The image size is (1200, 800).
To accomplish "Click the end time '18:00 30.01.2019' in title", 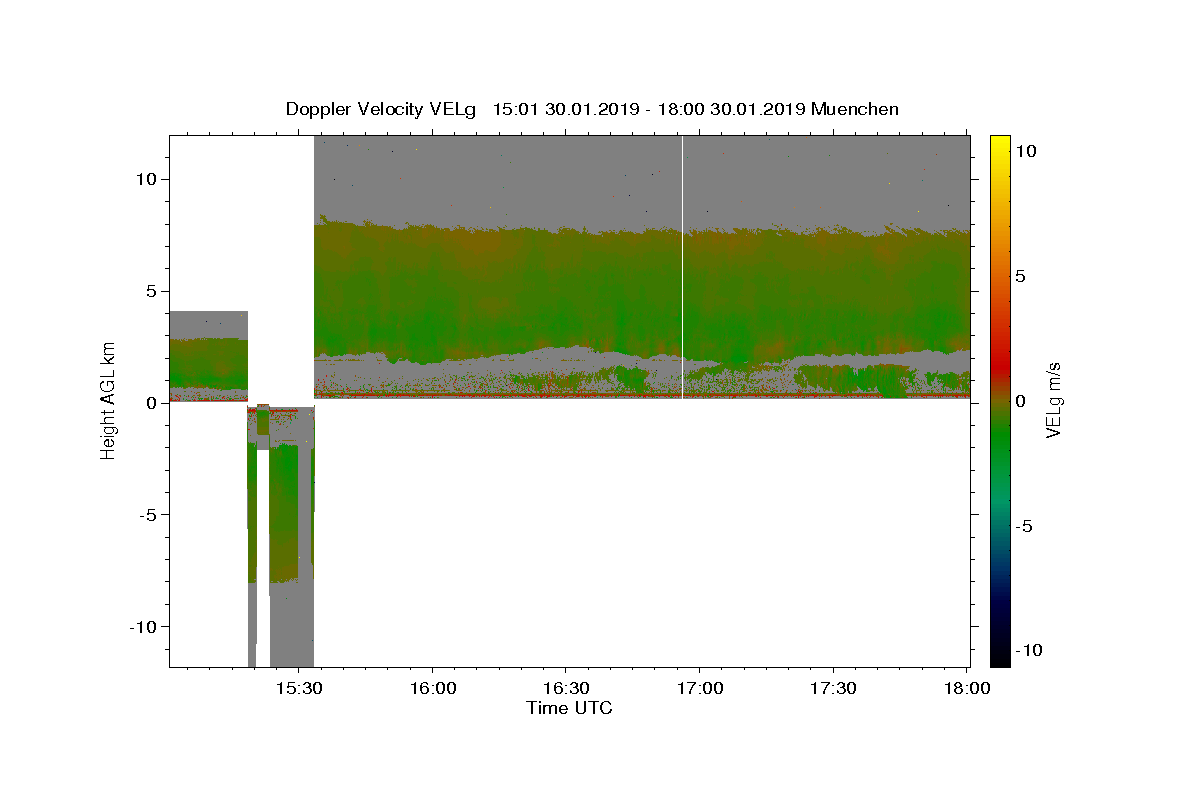I will click(730, 109).
